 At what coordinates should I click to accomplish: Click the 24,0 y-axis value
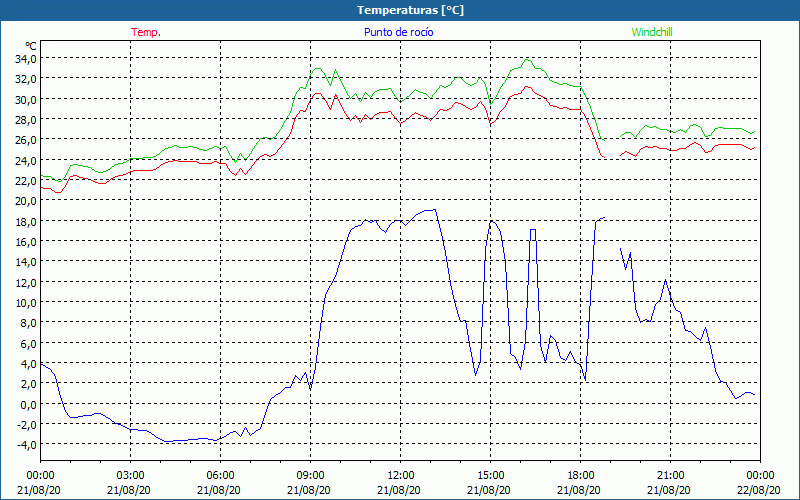click(x=26, y=160)
